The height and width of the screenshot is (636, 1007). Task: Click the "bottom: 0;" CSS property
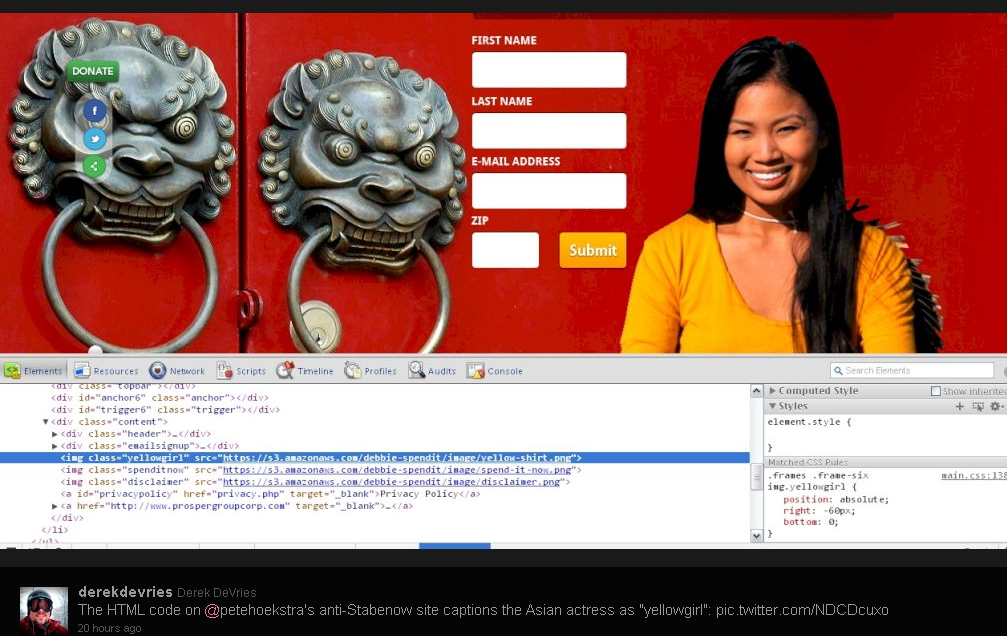pyautogui.click(x=811, y=522)
